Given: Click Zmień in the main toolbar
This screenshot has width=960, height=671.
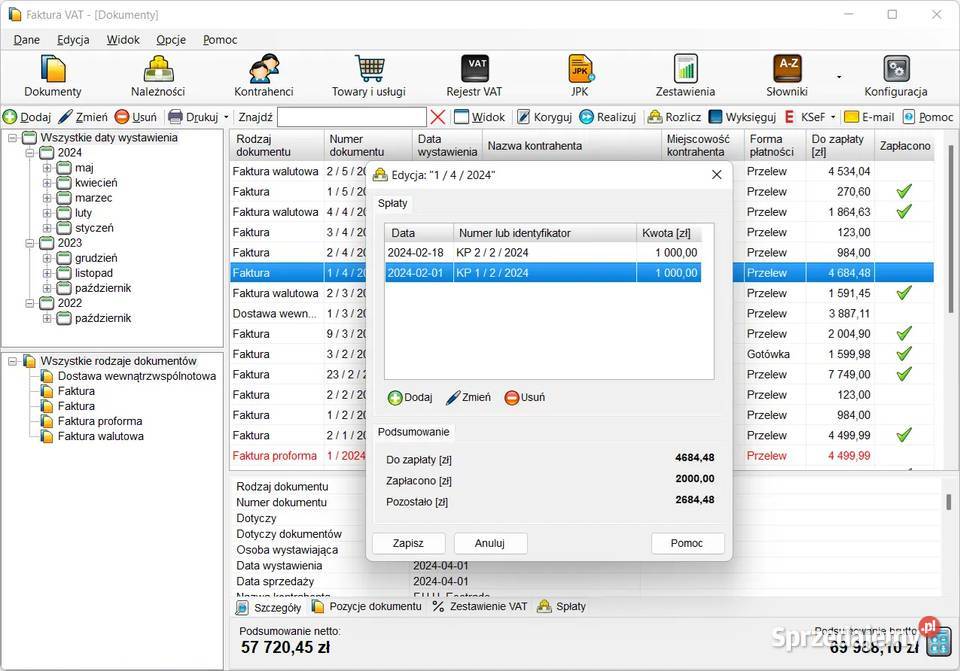Looking at the screenshot, I should pos(83,116).
